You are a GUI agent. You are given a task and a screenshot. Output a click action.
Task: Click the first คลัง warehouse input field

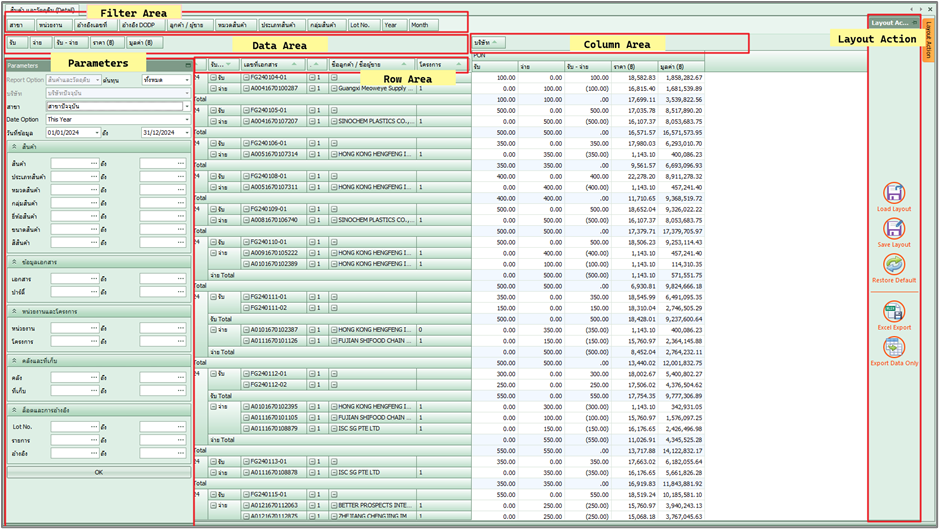pos(73,377)
